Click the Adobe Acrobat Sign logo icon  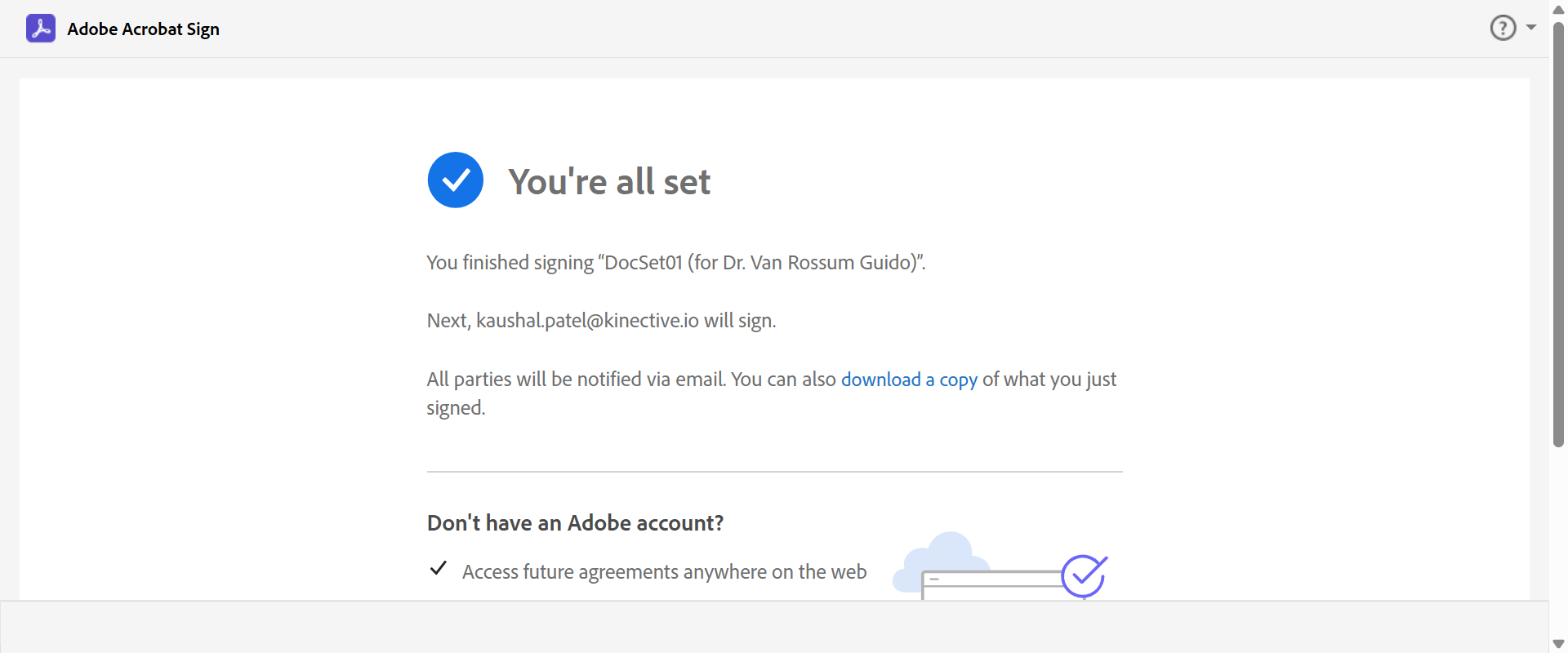pos(41,29)
